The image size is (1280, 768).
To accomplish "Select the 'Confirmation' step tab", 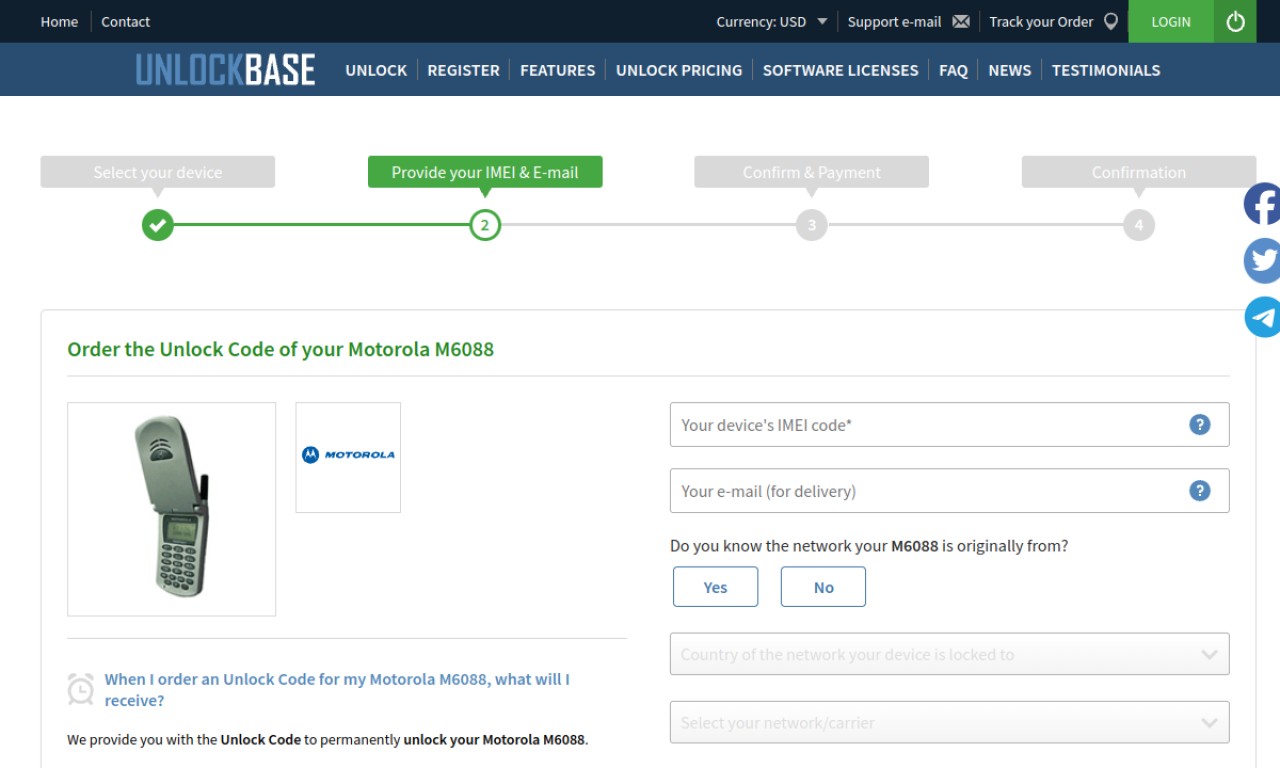I will click(1139, 172).
